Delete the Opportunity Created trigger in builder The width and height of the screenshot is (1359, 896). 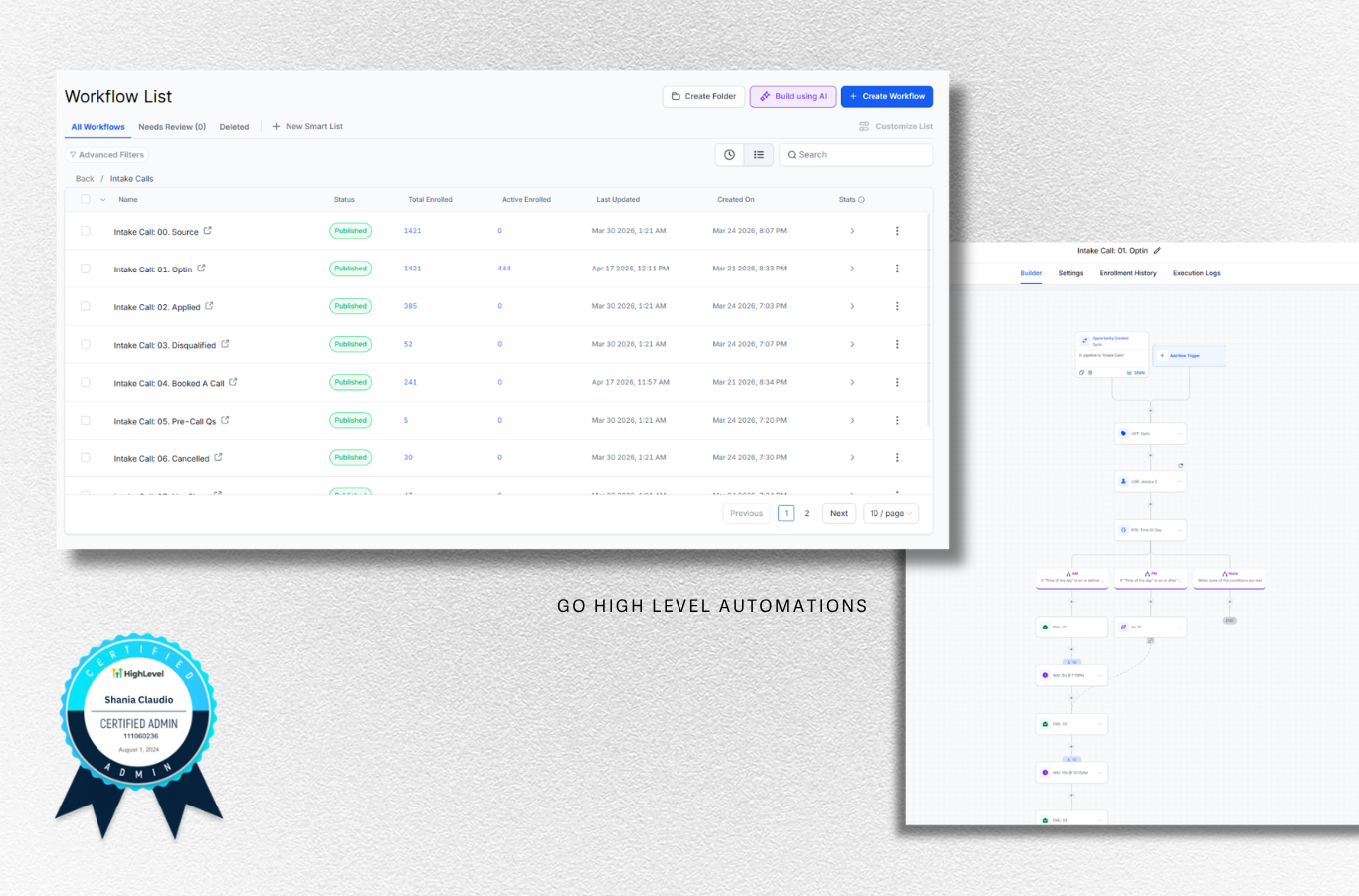point(1090,373)
